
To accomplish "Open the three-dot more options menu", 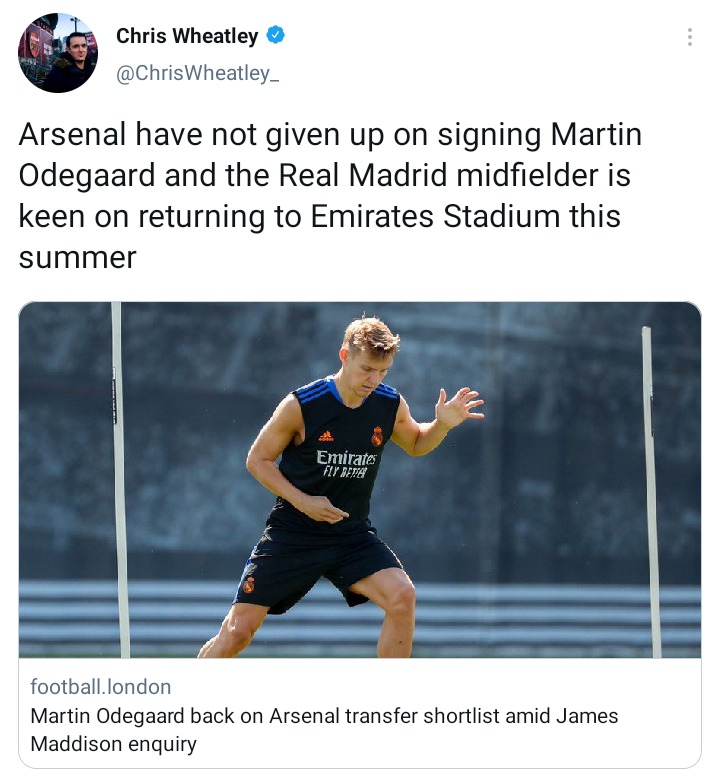I will tap(690, 37).
